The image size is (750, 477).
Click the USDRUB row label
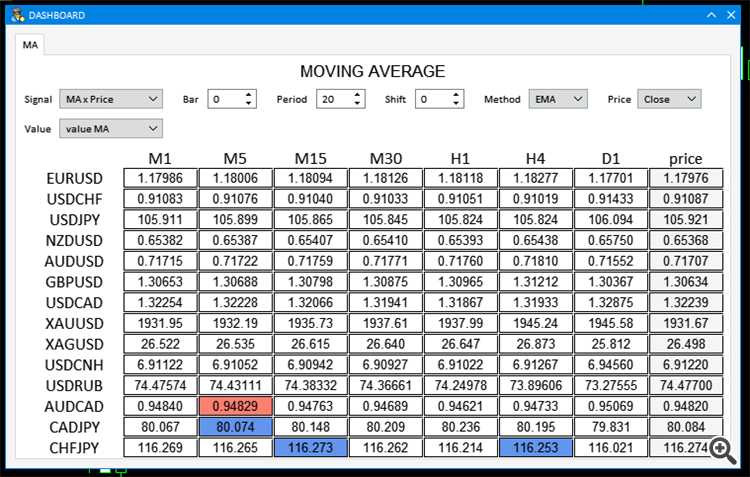(74, 386)
